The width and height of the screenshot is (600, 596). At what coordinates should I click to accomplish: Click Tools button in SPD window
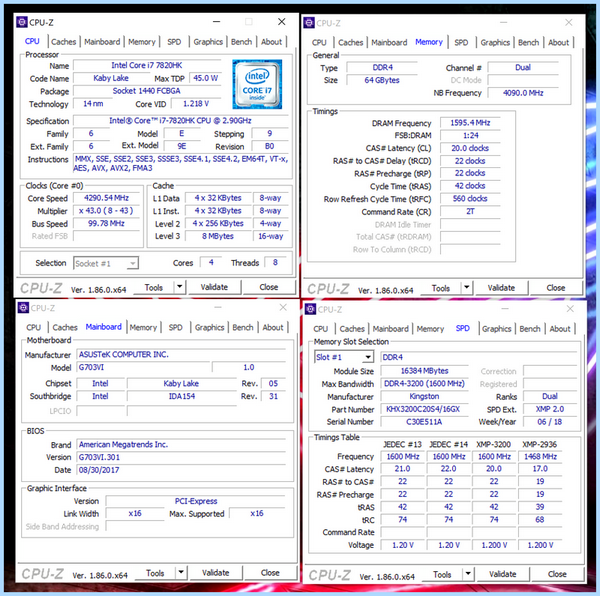(x=442, y=574)
